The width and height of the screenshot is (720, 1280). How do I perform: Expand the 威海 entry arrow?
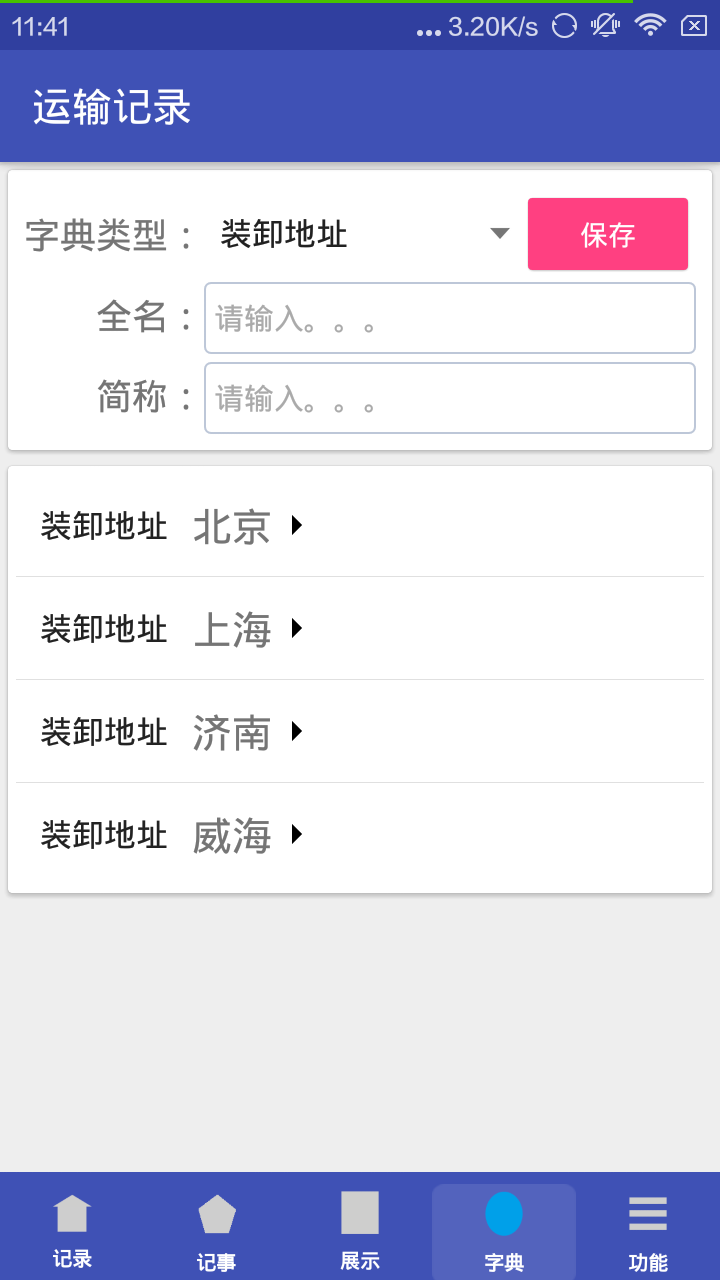[x=297, y=834]
